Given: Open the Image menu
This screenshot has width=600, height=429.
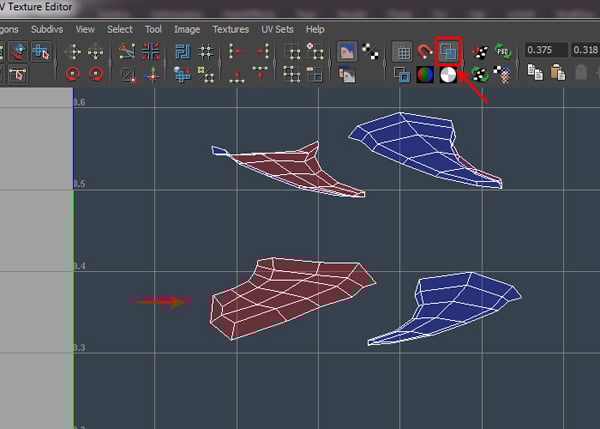Looking at the screenshot, I should click(x=187, y=29).
